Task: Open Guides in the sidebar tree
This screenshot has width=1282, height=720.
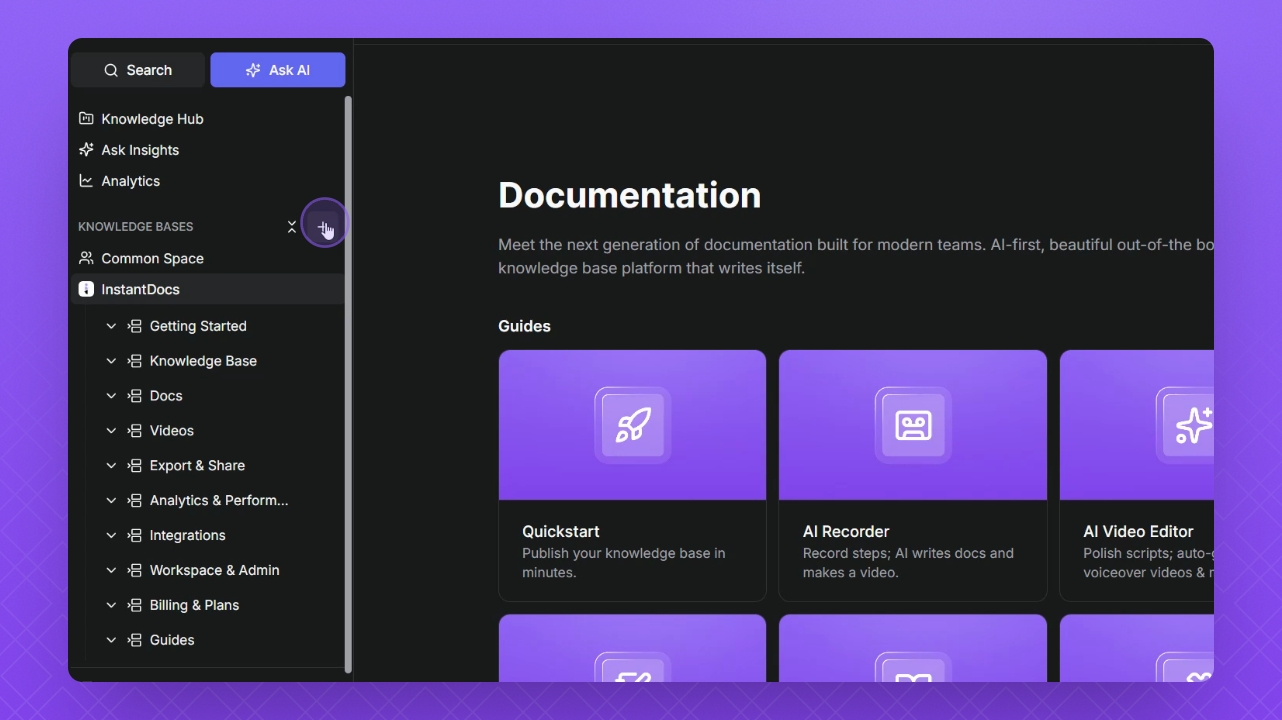Action: coord(172,641)
